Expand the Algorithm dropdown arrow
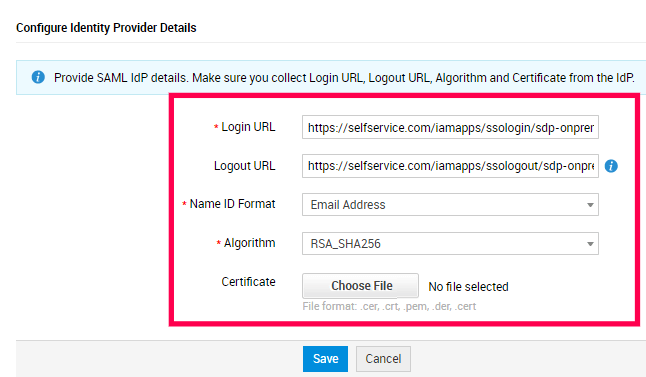 pos(590,244)
